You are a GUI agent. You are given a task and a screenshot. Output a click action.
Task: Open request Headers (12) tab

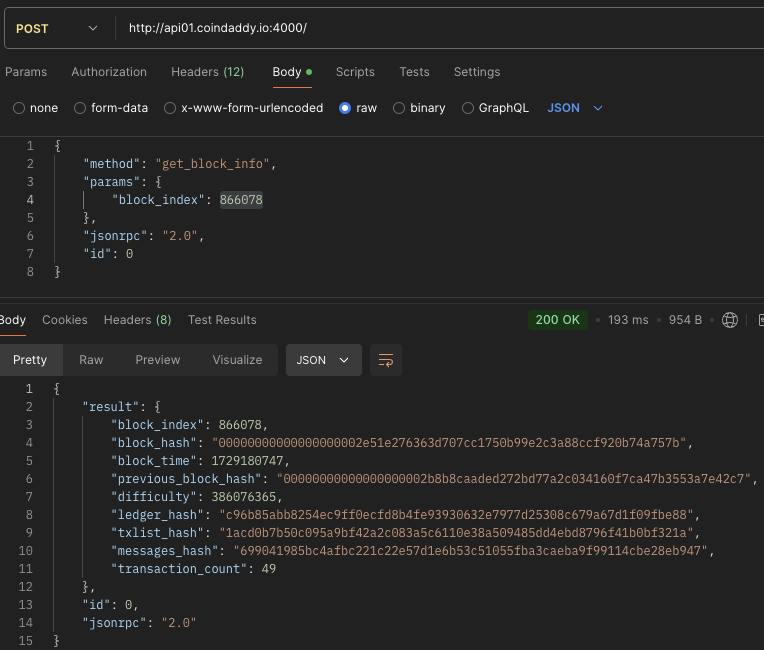[208, 72]
